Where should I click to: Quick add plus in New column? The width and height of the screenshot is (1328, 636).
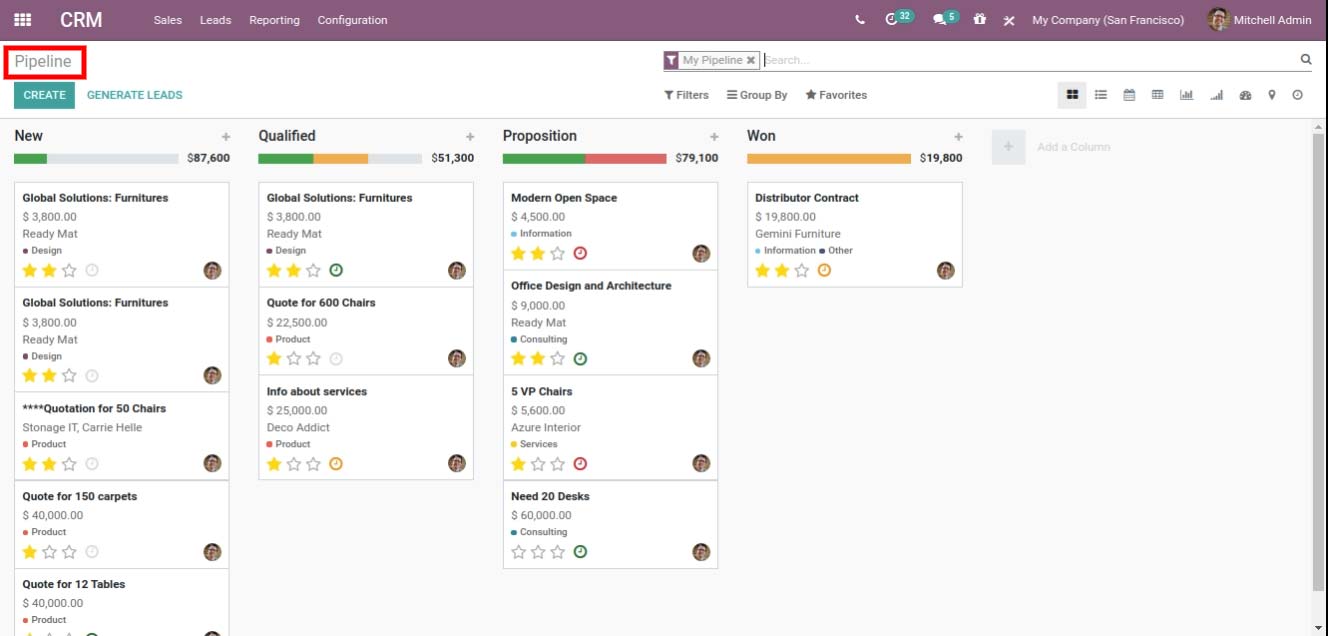[226, 137]
